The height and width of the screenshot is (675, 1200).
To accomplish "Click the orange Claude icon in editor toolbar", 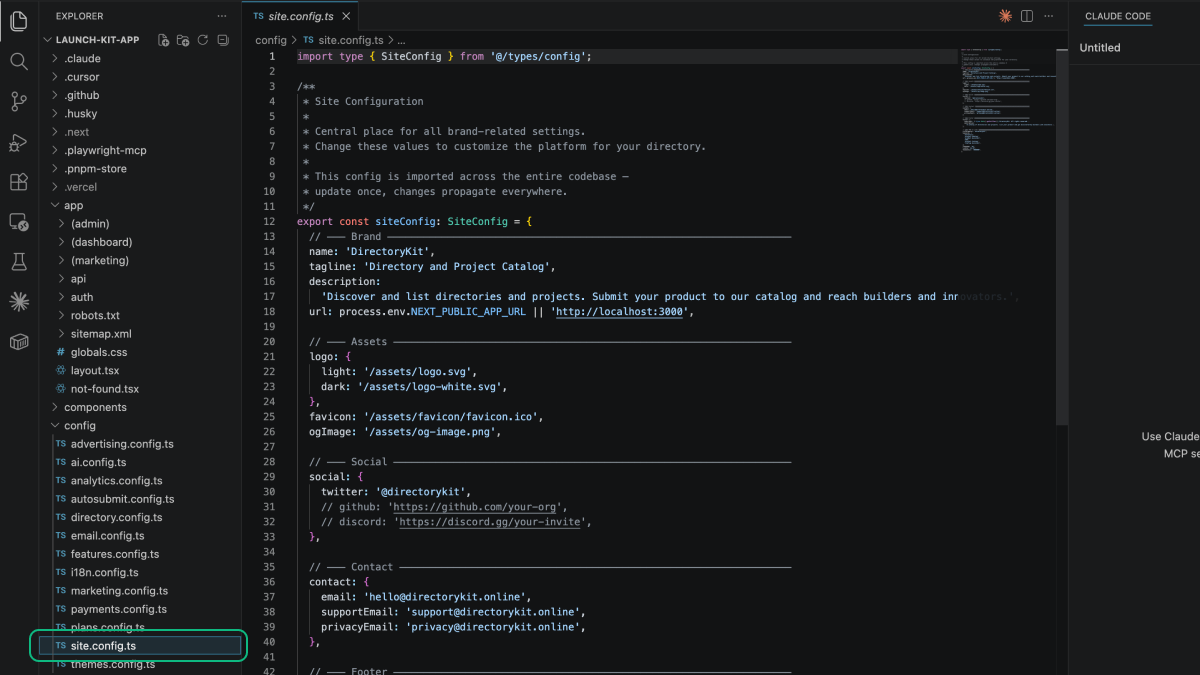I will click(x=1005, y=16).
